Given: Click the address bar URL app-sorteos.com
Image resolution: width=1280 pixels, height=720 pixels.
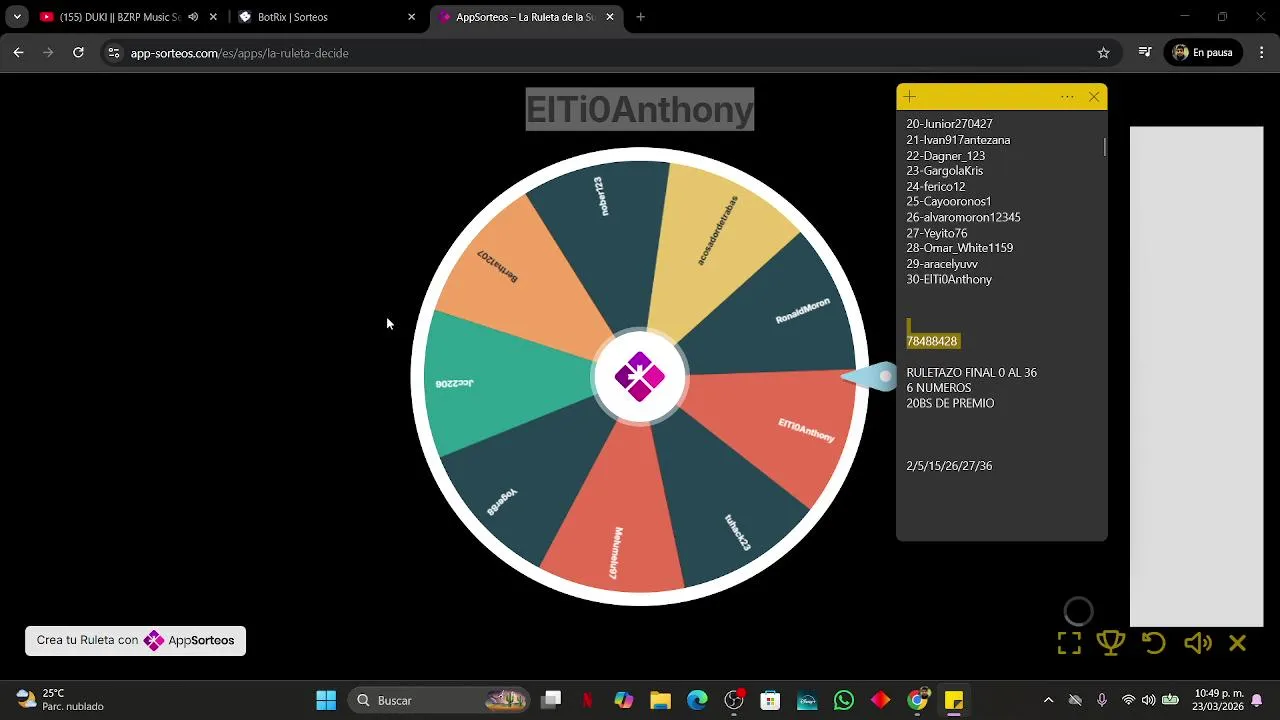Looking at the screenshot, I should (239, 53).
